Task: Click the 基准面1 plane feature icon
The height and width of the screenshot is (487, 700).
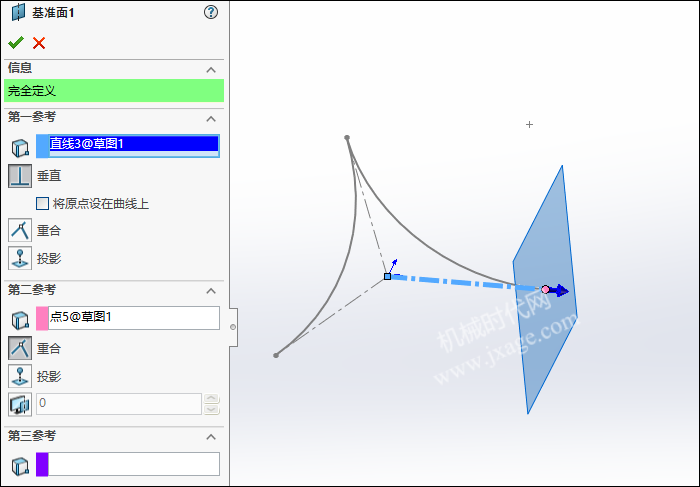Action: coord(18,12)
